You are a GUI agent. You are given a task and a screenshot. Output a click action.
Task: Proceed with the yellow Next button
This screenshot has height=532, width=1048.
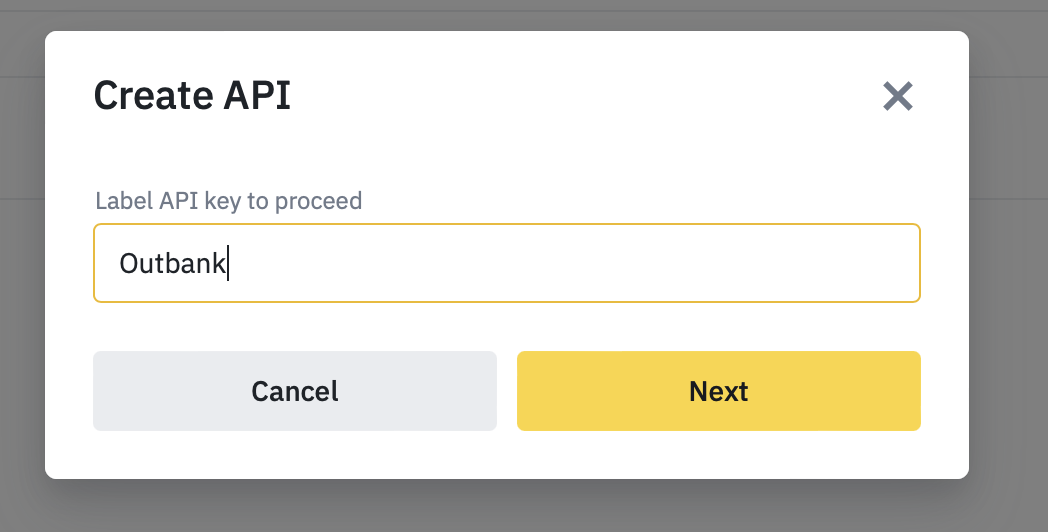click(718, 391)
